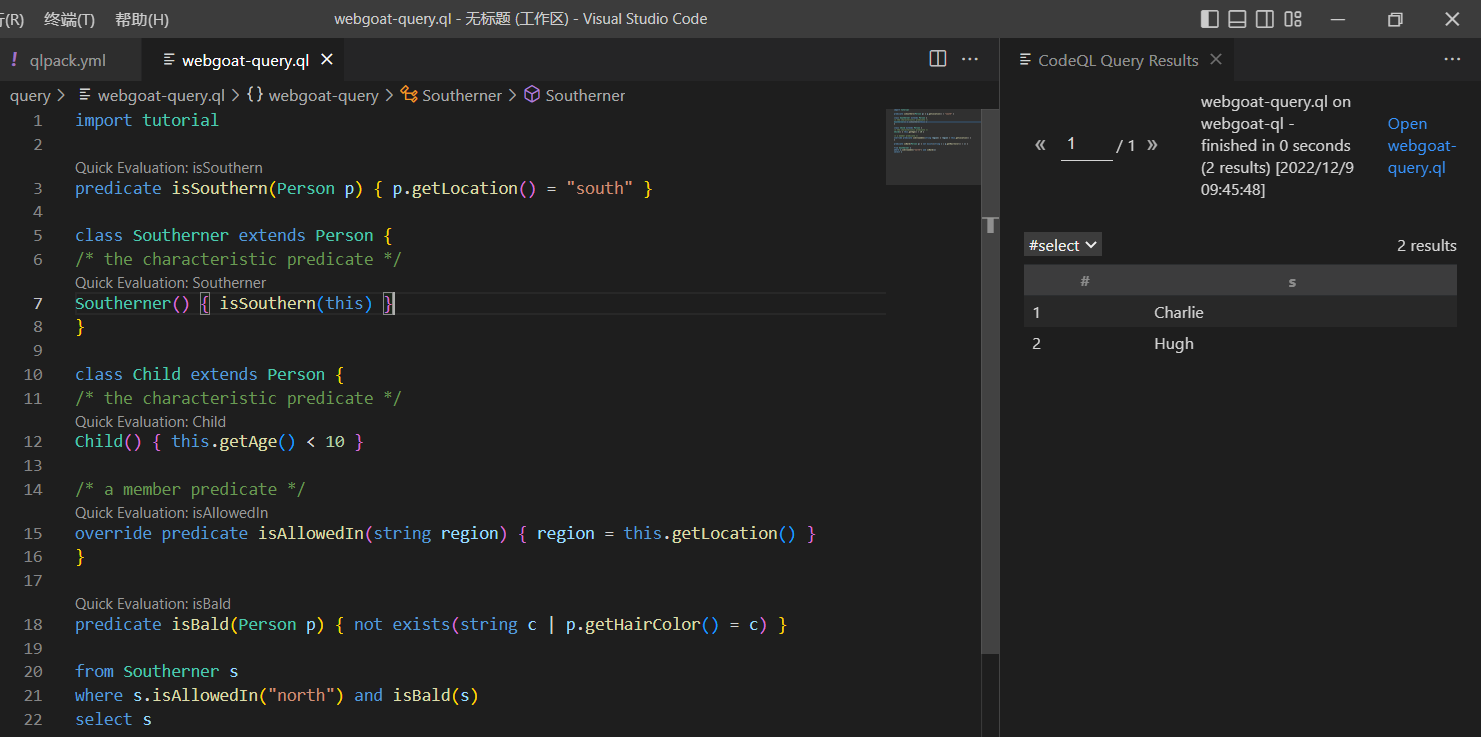
Task: Click the override keyword on line 15
Action: (113, 533)
